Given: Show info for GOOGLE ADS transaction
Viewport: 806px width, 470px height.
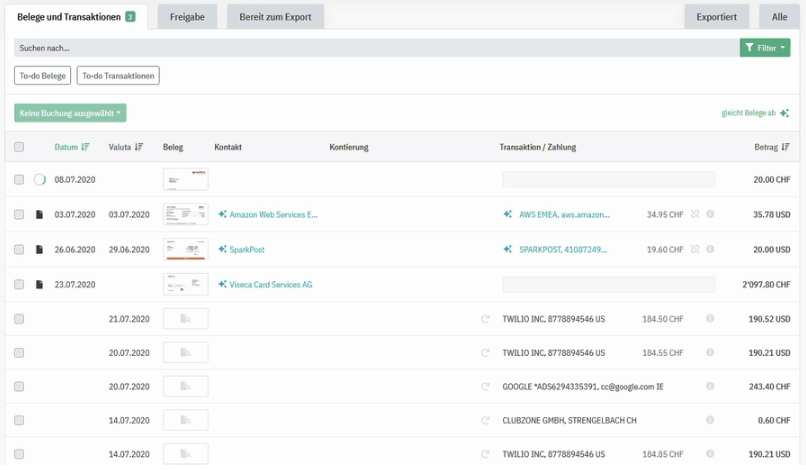Looking at the screenshot, I should 710,386.
